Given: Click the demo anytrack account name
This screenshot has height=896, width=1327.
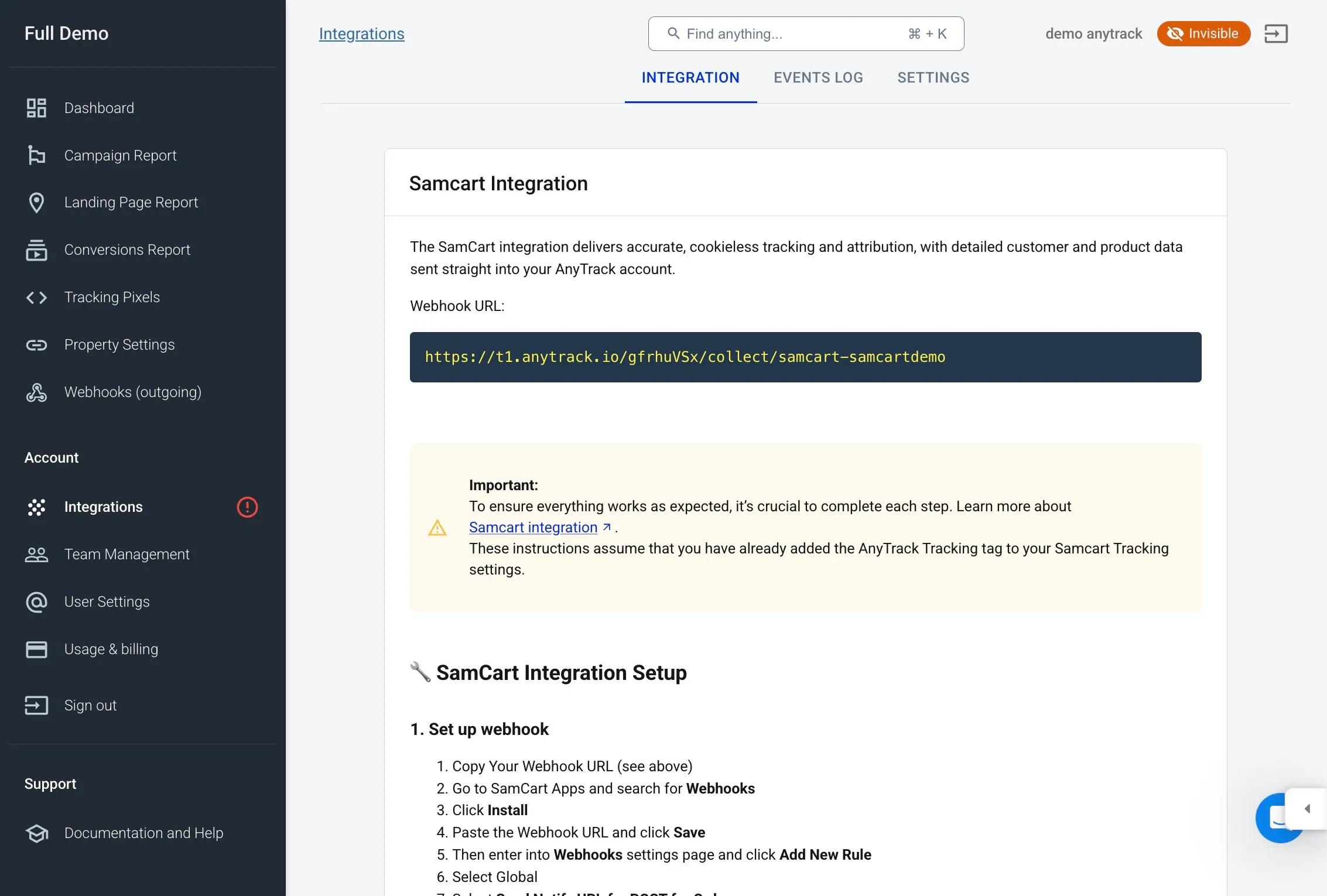Looking at the screenshot, I should pyautogui.click(x=1093, y=34).
